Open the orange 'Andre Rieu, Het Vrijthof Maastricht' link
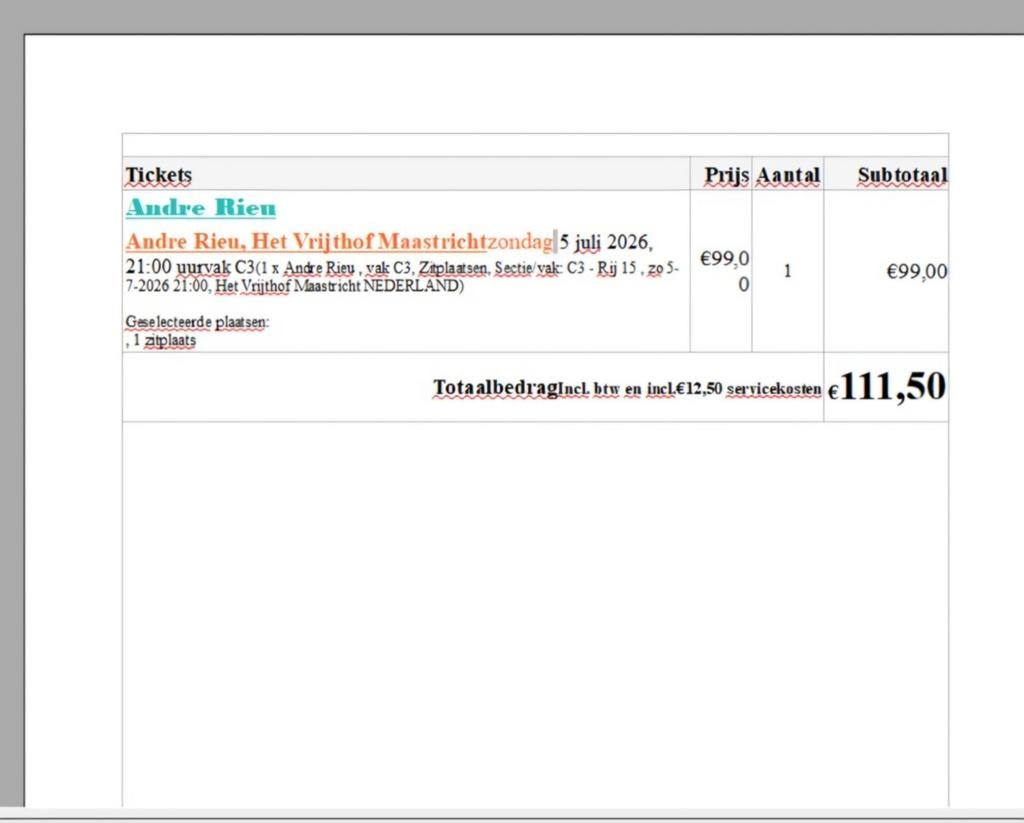Viewport: 1024px width, 823px height. [x=306, y=241]
